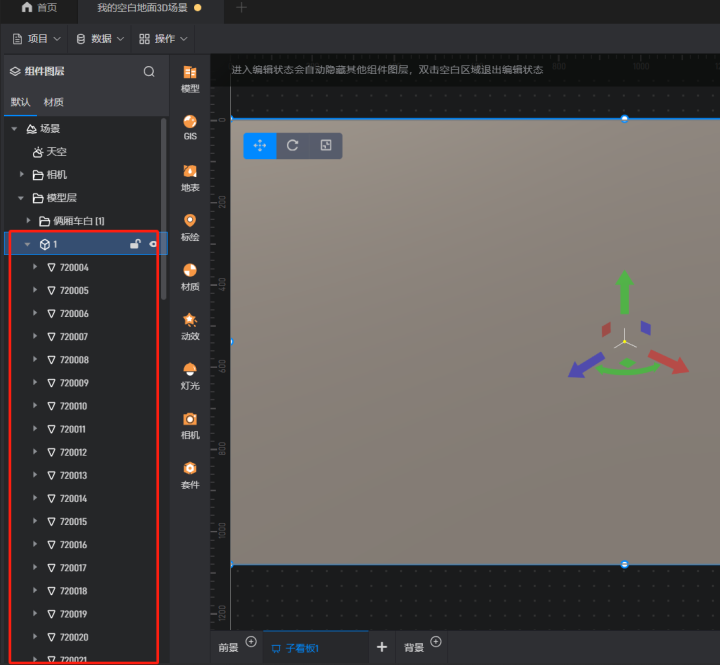Select the rotate gizmo tool
720x665 pixels.
point(293,146)
